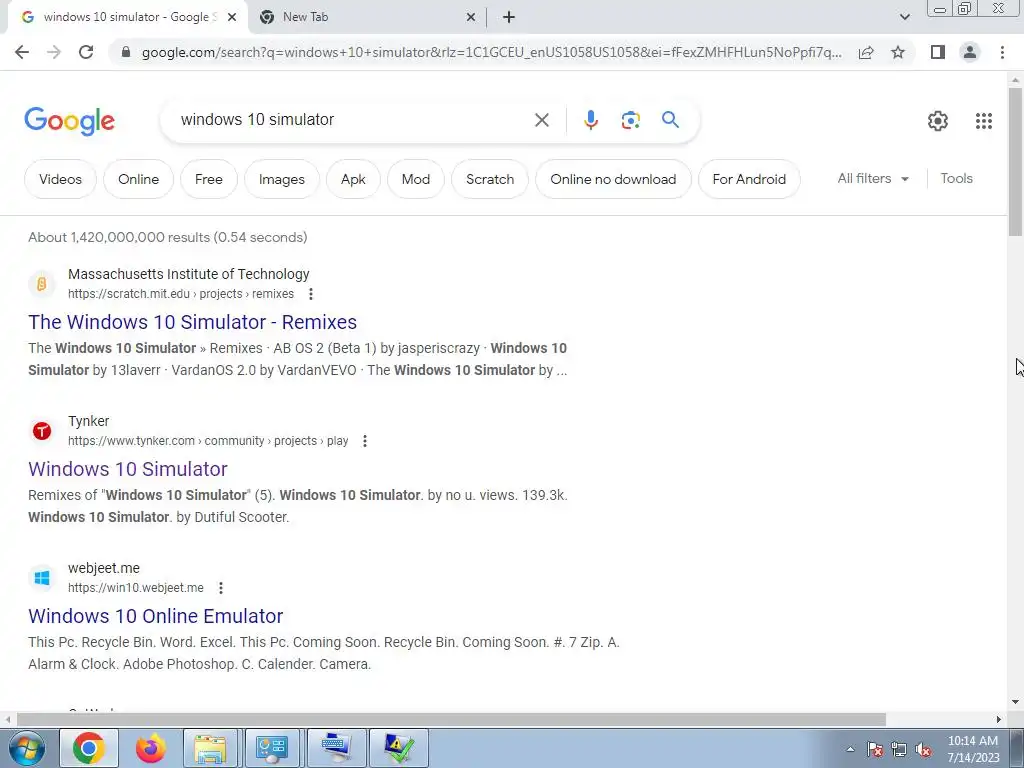Screen dimensions: 1024x768
Task: Click the Google logo
Action: (x=69, y=121)
